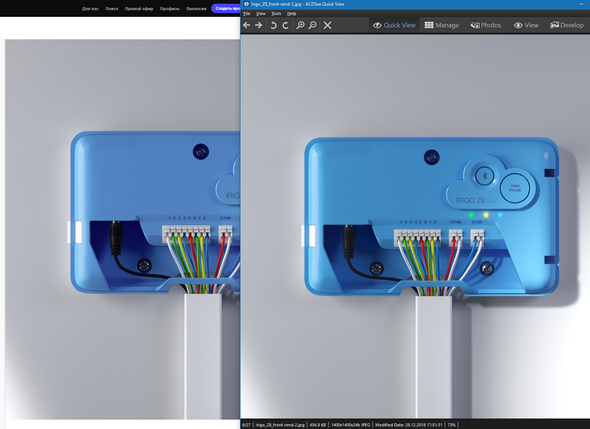Click the Создать проект button
This screenshot has width=590, height=429.
click(x=226, y=8)
